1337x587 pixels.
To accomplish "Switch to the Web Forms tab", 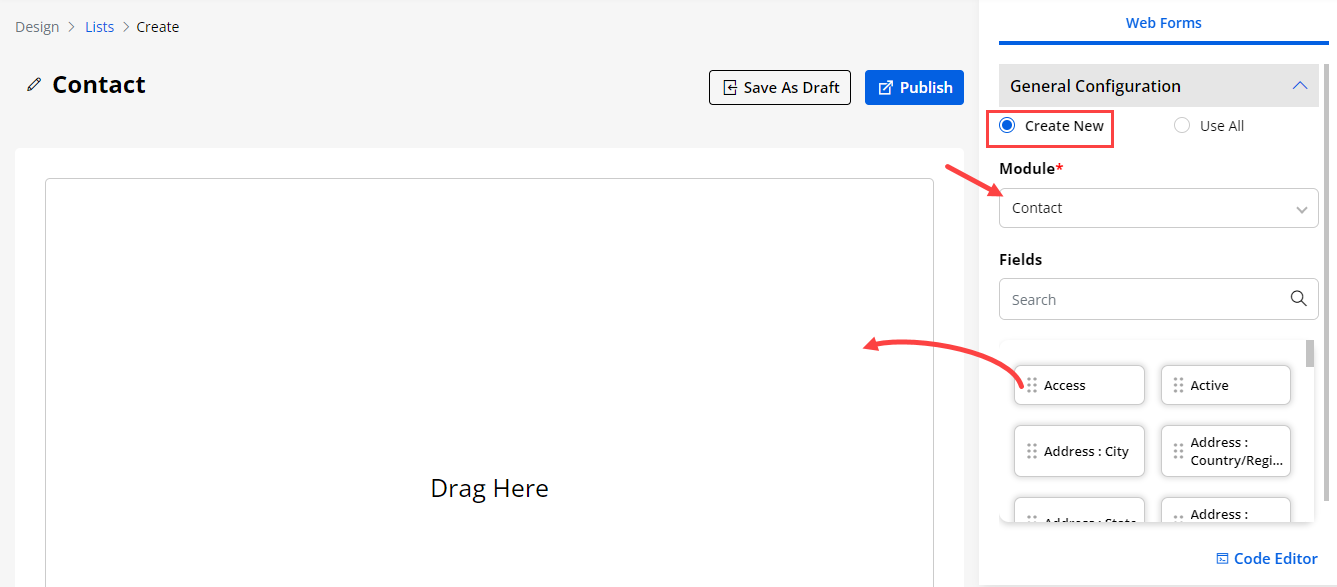I will coord(1163,23).
